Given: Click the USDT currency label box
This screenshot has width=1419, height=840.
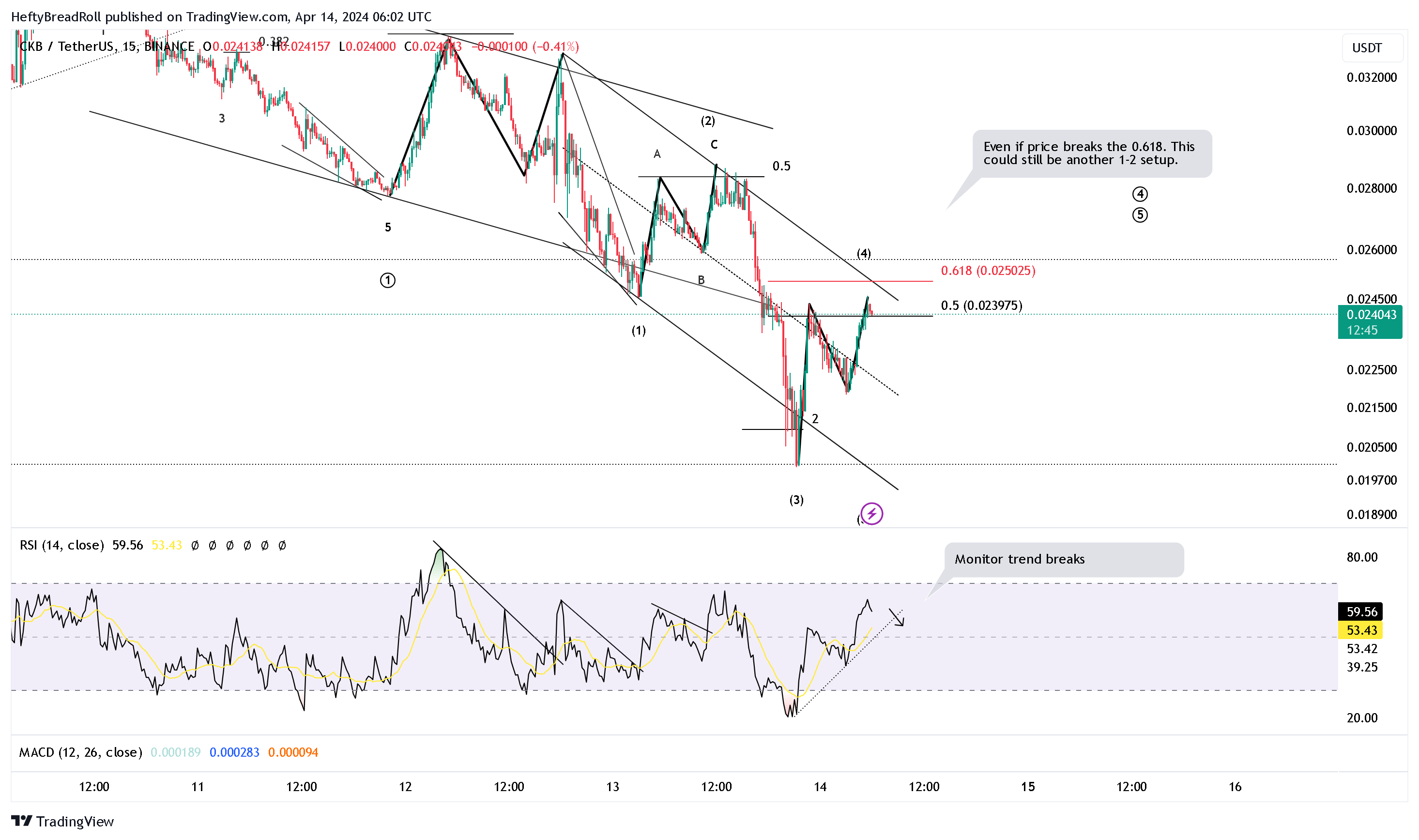Looking at the screenshot, I should coord(1372,48).
